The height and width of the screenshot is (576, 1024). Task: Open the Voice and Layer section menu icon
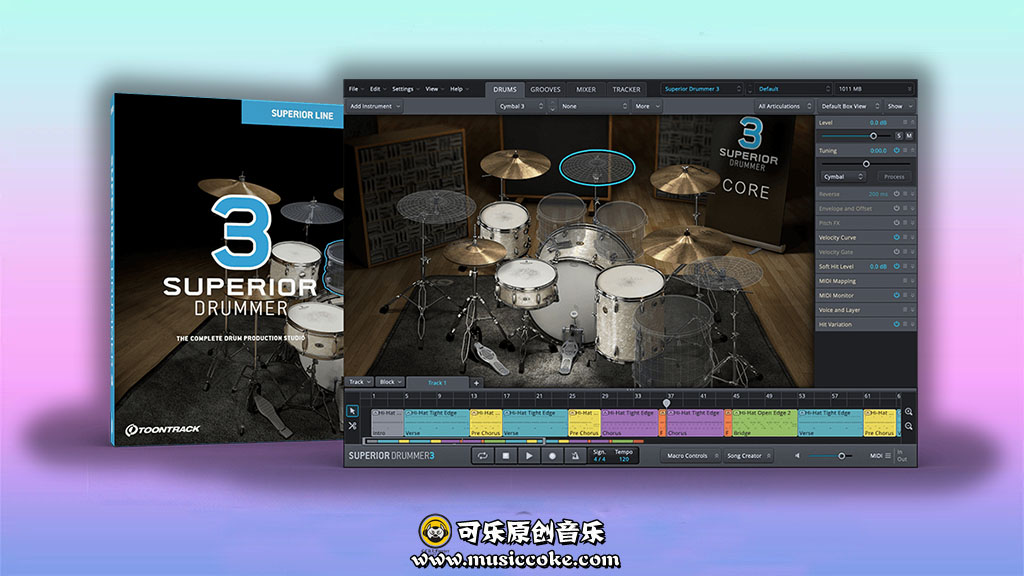click(x=905, y=310)
